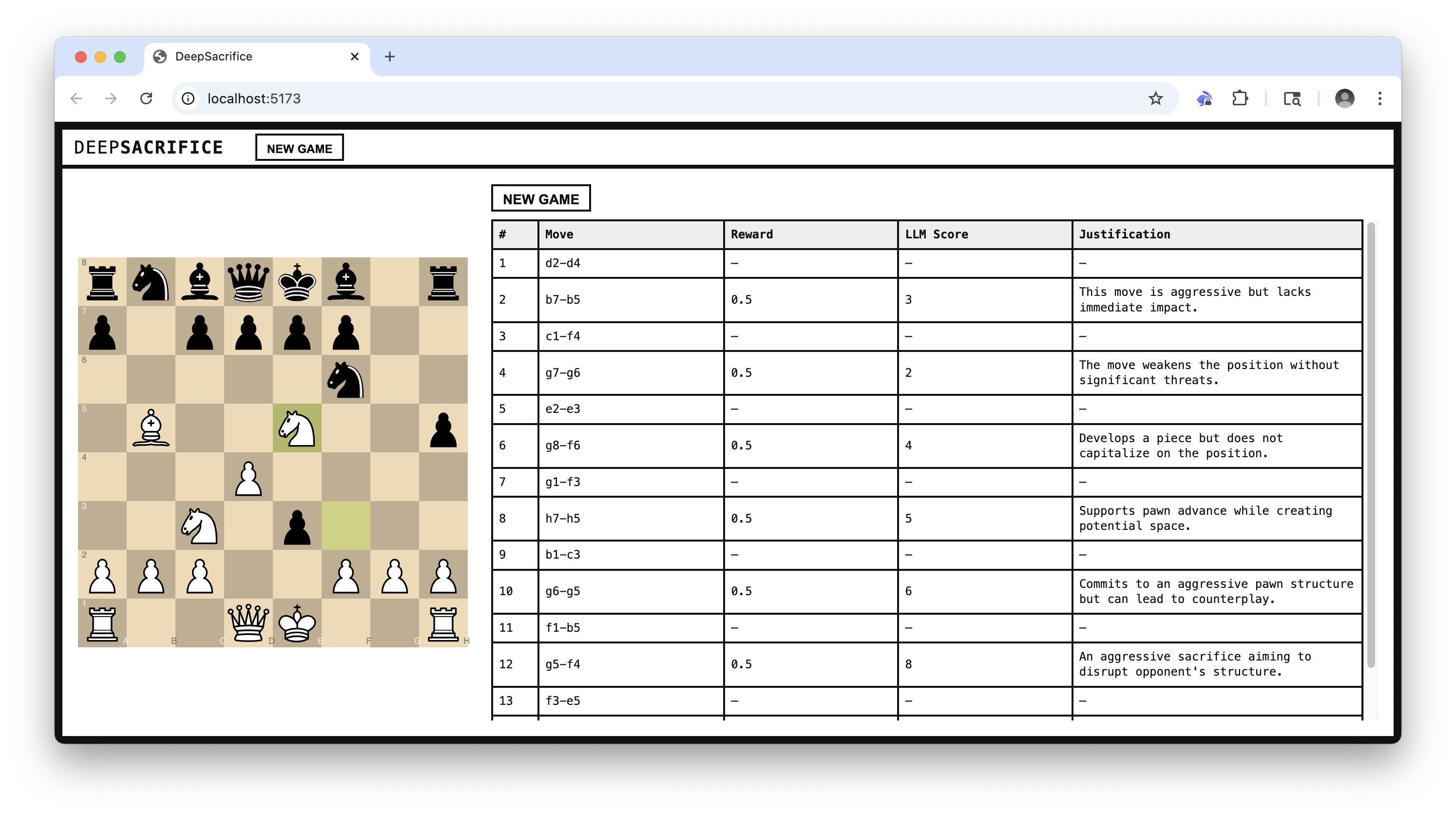Click the white queen on d1
The image size is (1456, 816).
(248, 622)
